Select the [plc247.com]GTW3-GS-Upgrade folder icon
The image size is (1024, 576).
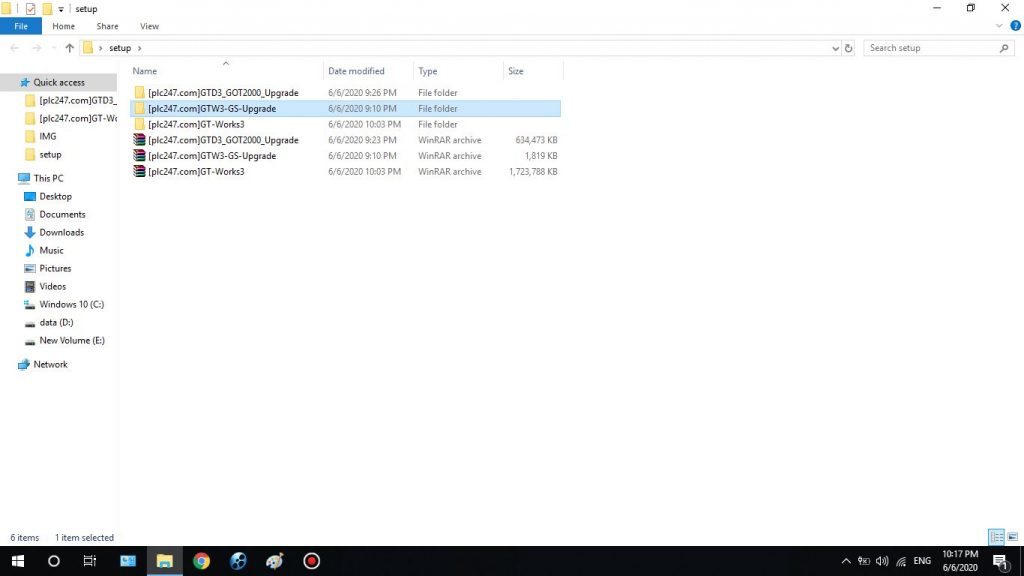click(x=139, y=108)
